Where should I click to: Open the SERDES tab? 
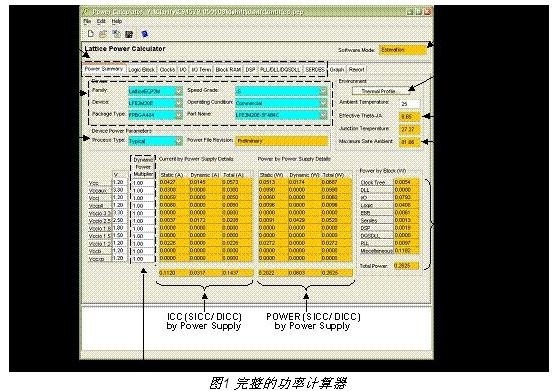tap(315, 69)
